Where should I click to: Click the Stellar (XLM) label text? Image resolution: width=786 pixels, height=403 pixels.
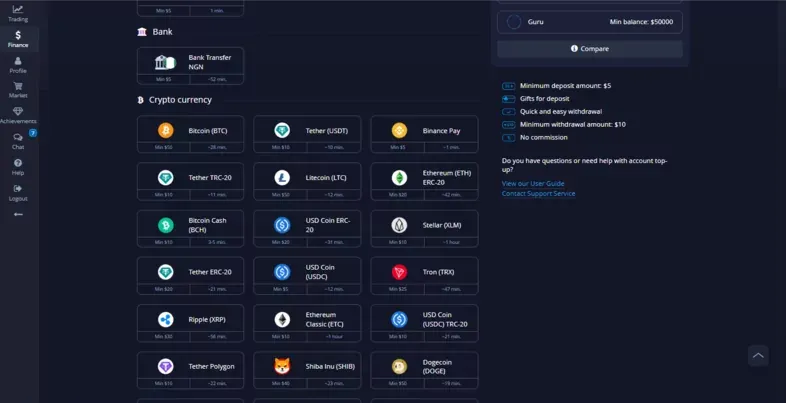pyautogui.click(x=442, y=226)
